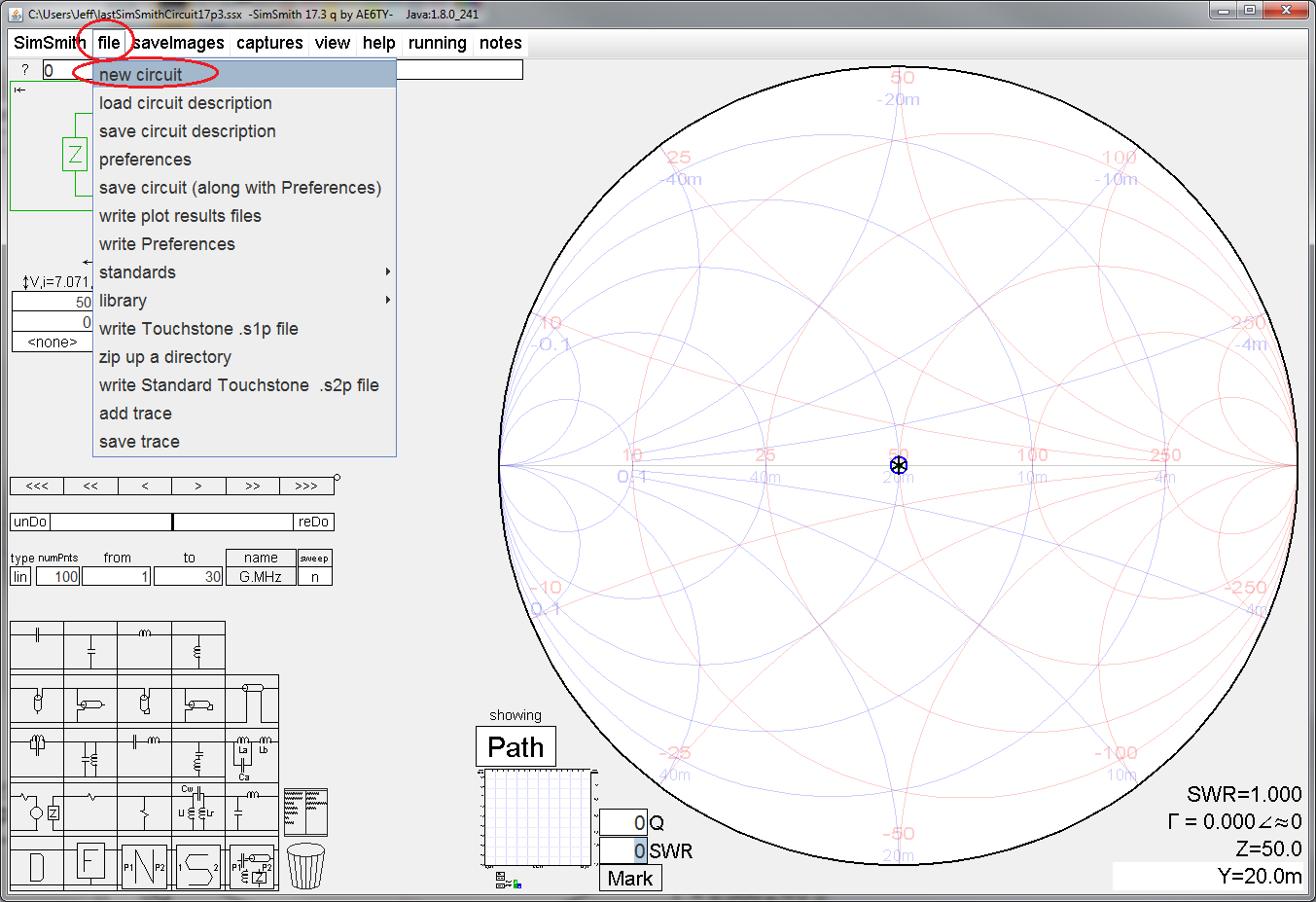
Task: Toggle the showing Path display button
Action: [x=516, y=746]
